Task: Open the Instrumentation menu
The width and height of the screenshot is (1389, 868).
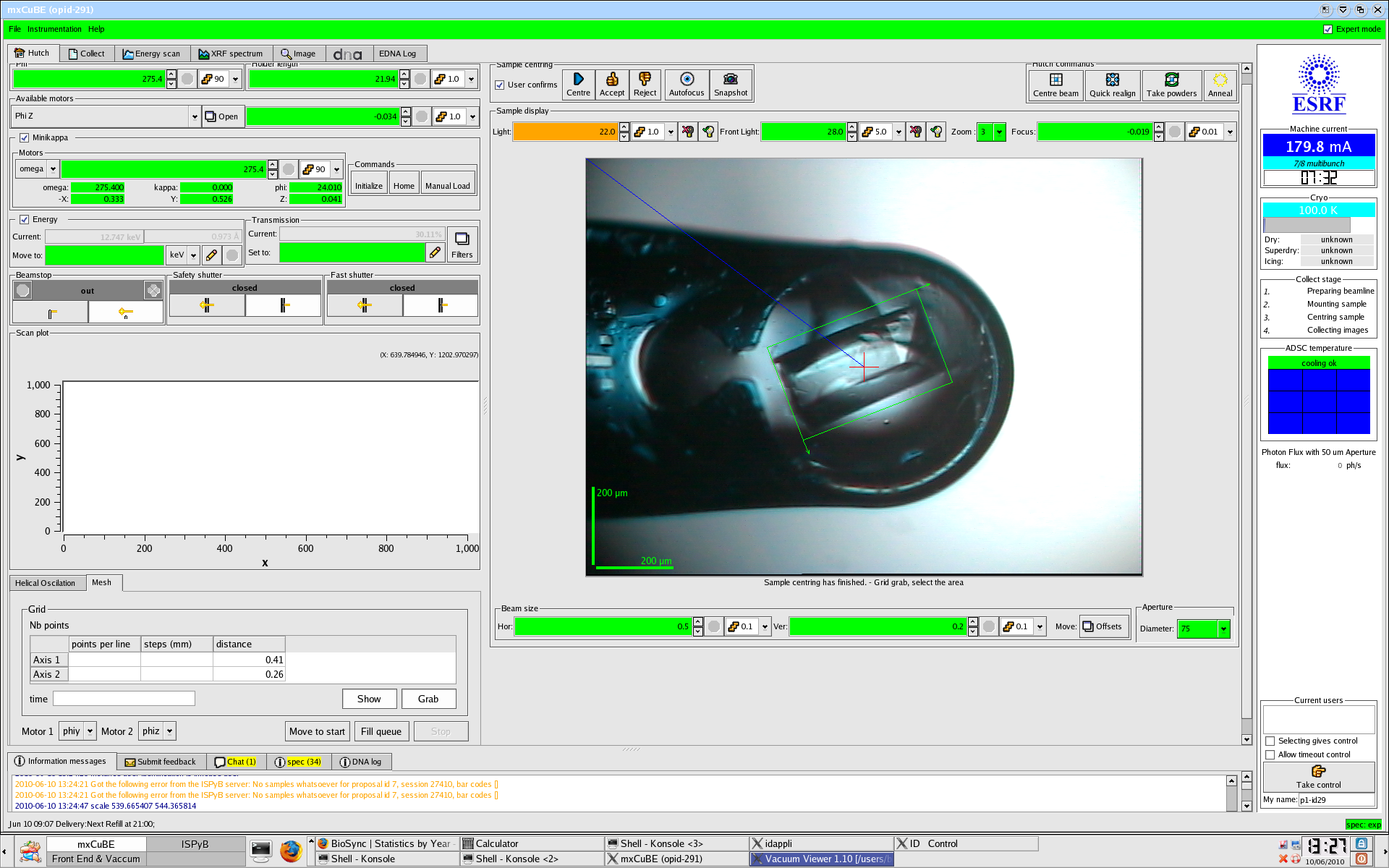Action: (x=54, y=29)
